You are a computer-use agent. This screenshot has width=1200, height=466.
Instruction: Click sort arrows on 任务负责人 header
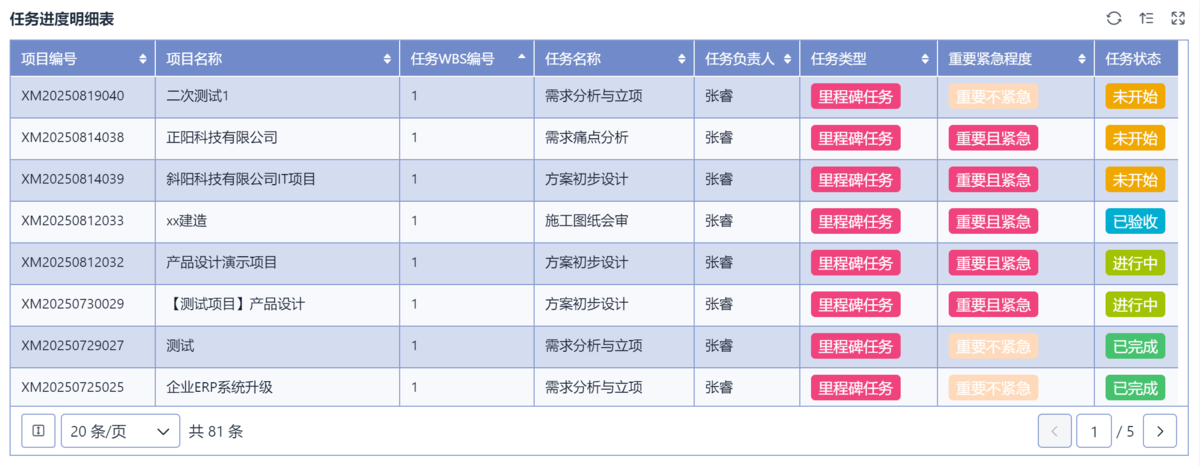click(789, 59)
